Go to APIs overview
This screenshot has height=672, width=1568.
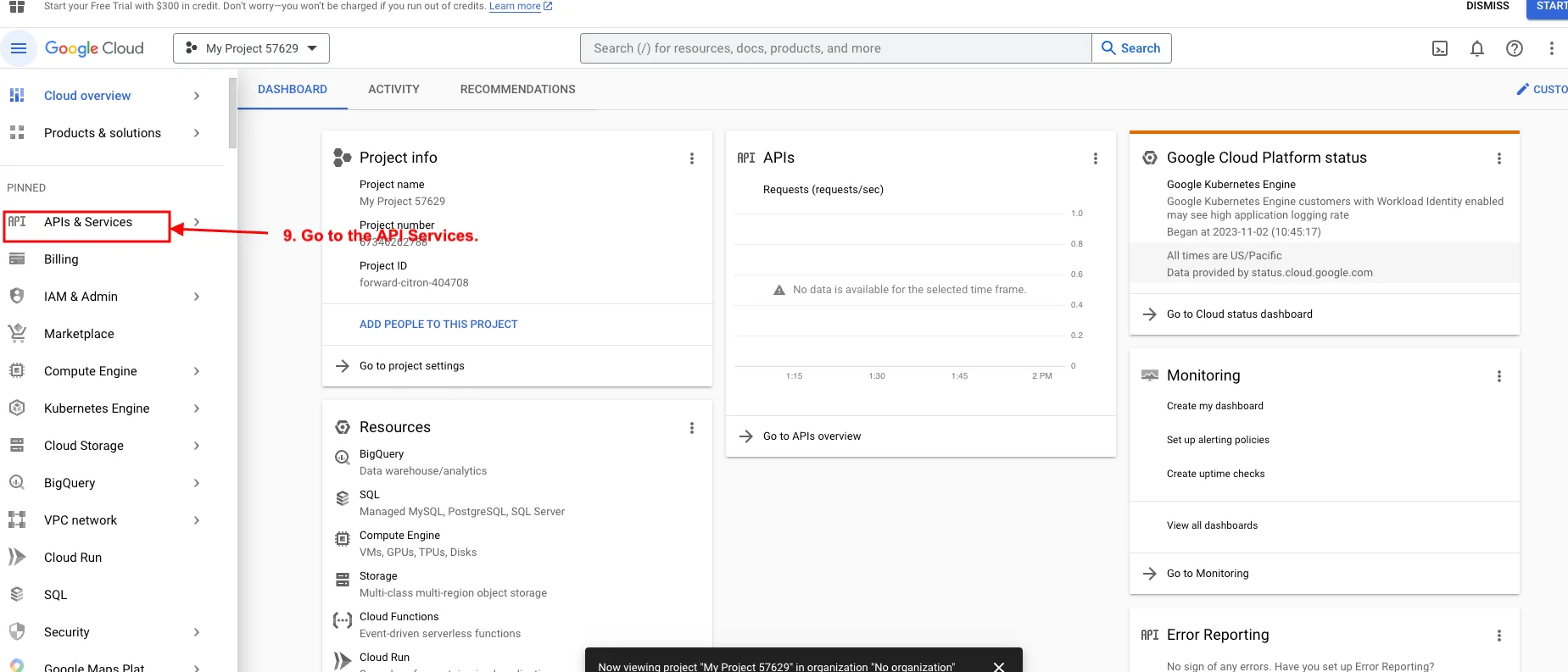tap(812, 436)
